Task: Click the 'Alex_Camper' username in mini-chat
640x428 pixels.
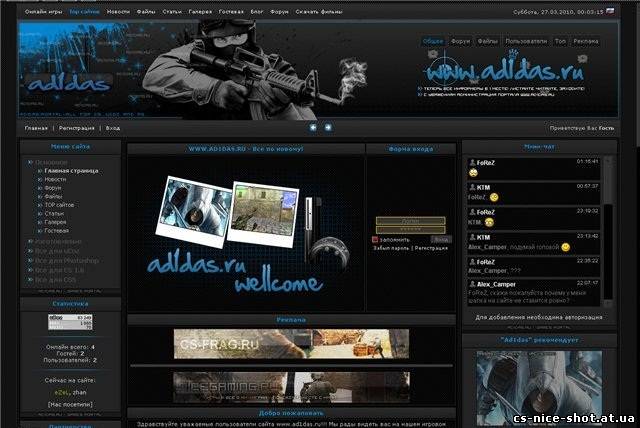Action: [x=496, y=284]
